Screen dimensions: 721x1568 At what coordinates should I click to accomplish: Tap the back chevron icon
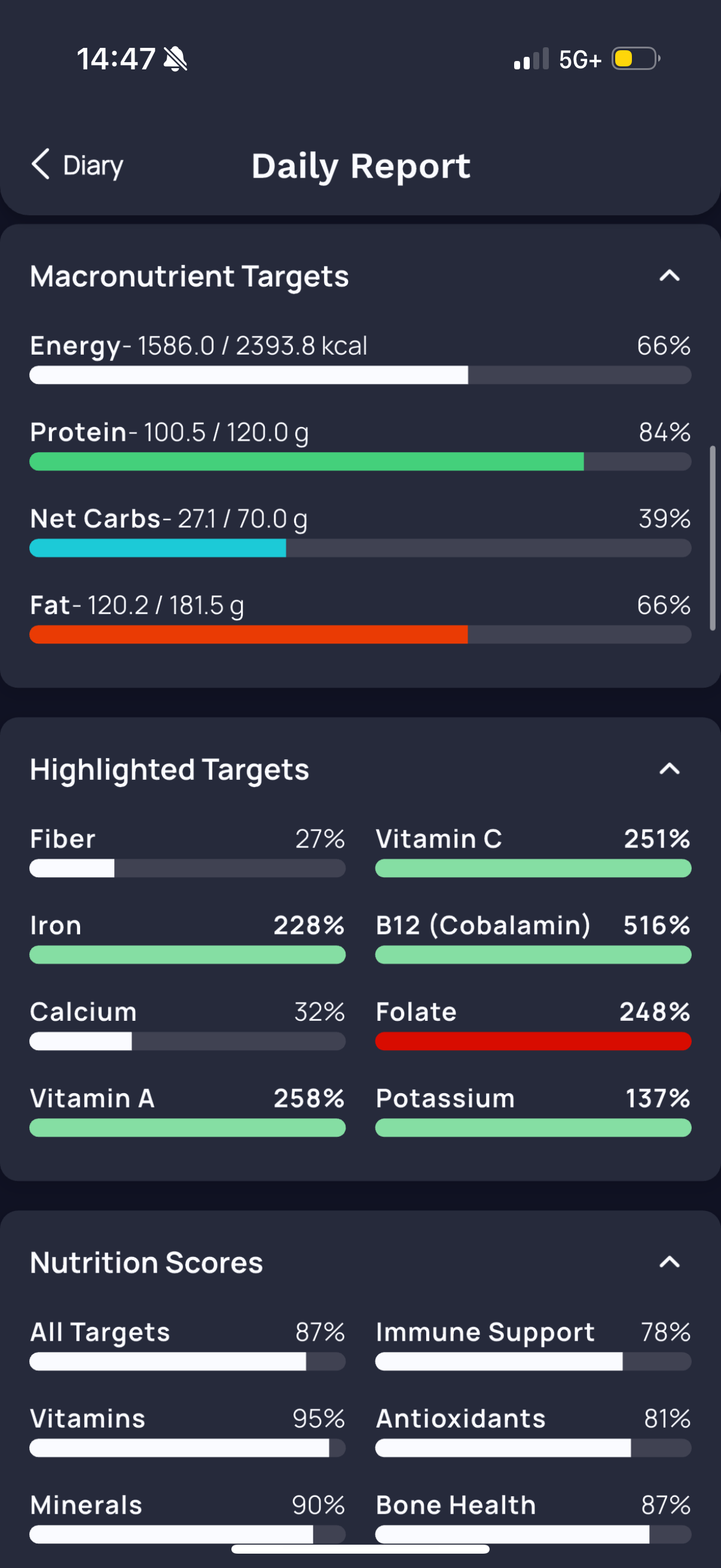tap(41, 164)
